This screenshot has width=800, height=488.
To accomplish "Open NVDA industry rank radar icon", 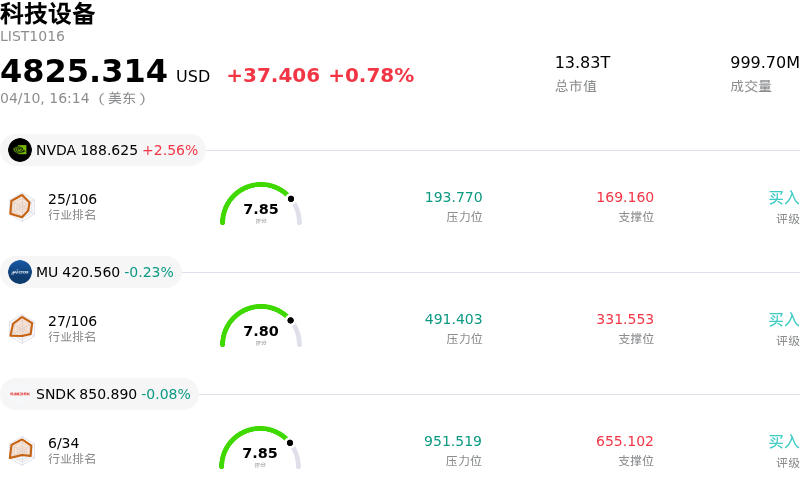I will [21, 206].
